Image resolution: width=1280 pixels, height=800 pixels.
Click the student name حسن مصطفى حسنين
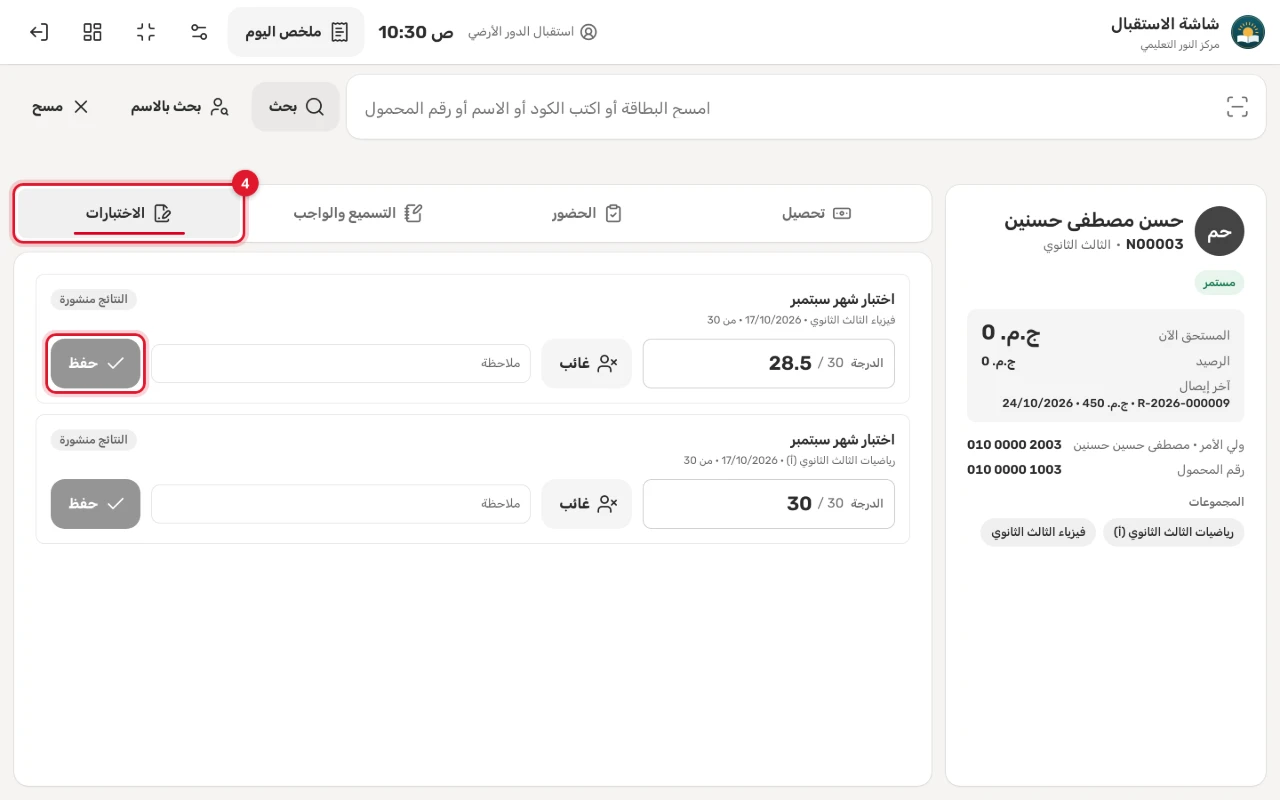click(x=1094, y=220)
